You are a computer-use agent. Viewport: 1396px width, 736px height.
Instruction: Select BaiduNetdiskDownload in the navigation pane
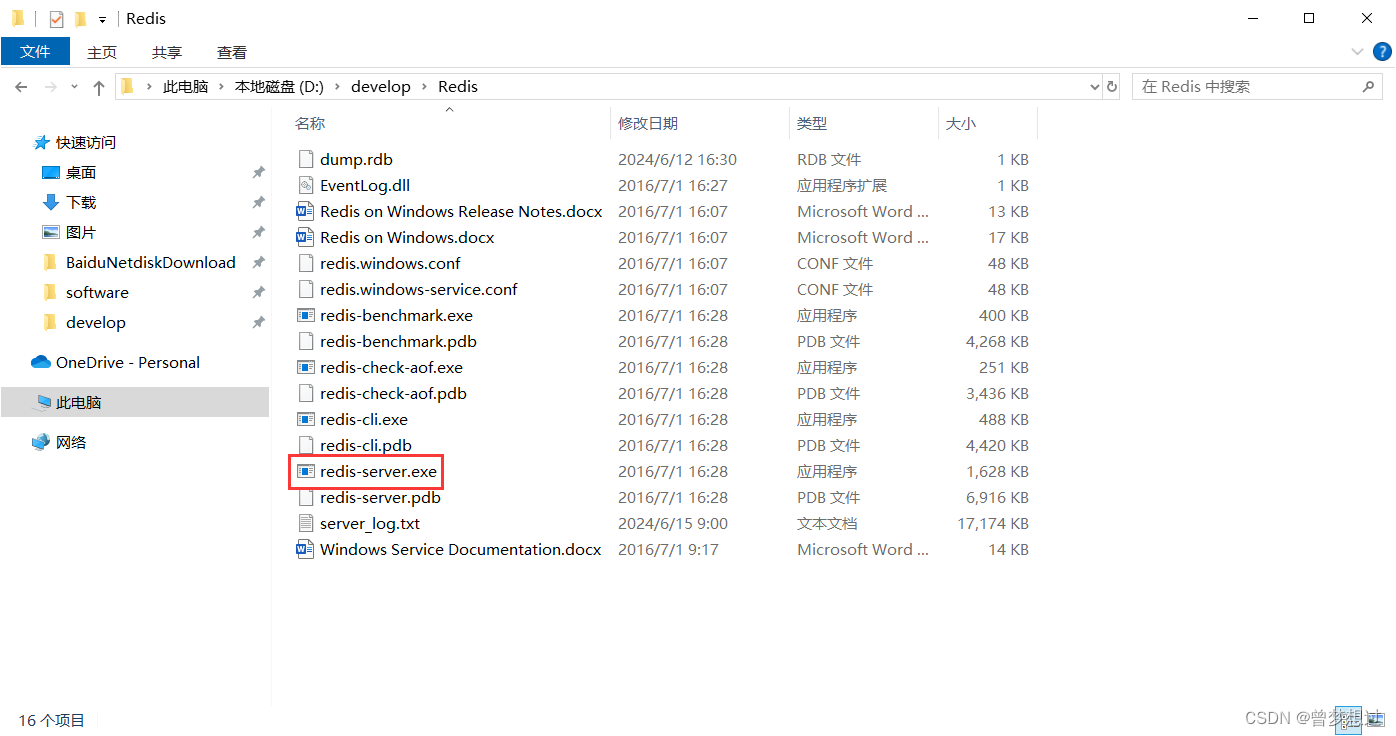(x=151, y=262)
